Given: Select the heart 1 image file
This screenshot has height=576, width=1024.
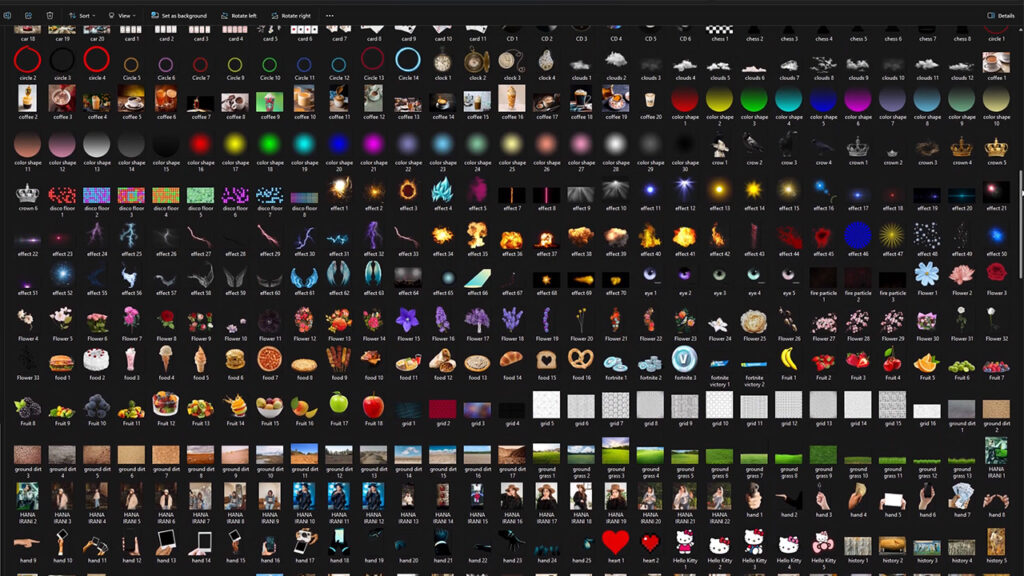Looking at the screenshot, I should [x=615, y=544].
